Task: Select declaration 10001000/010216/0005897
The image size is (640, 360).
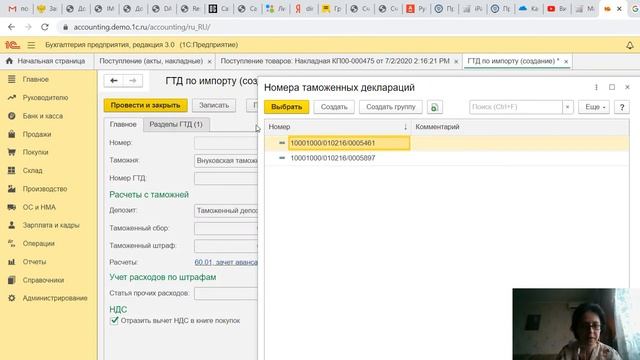Action: coord(333,158)
